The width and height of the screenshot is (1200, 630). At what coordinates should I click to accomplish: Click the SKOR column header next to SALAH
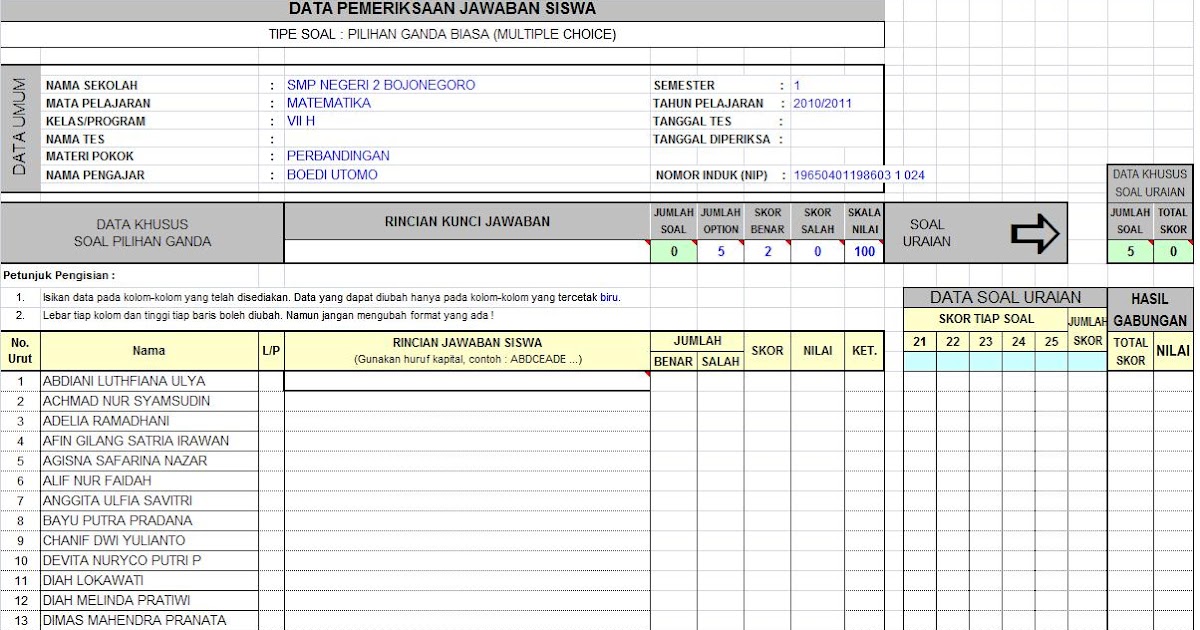(767, 351)
